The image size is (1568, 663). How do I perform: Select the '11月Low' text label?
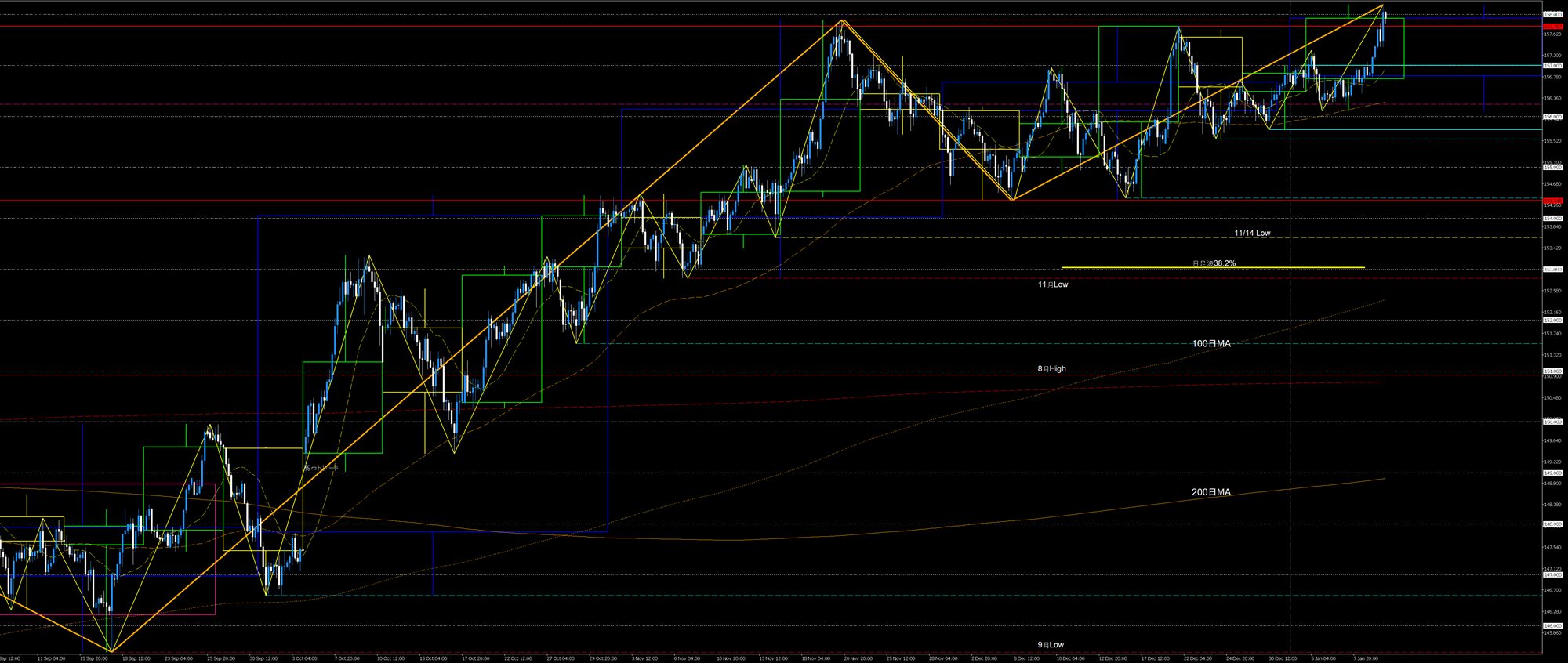click(x=1053, y=284)
